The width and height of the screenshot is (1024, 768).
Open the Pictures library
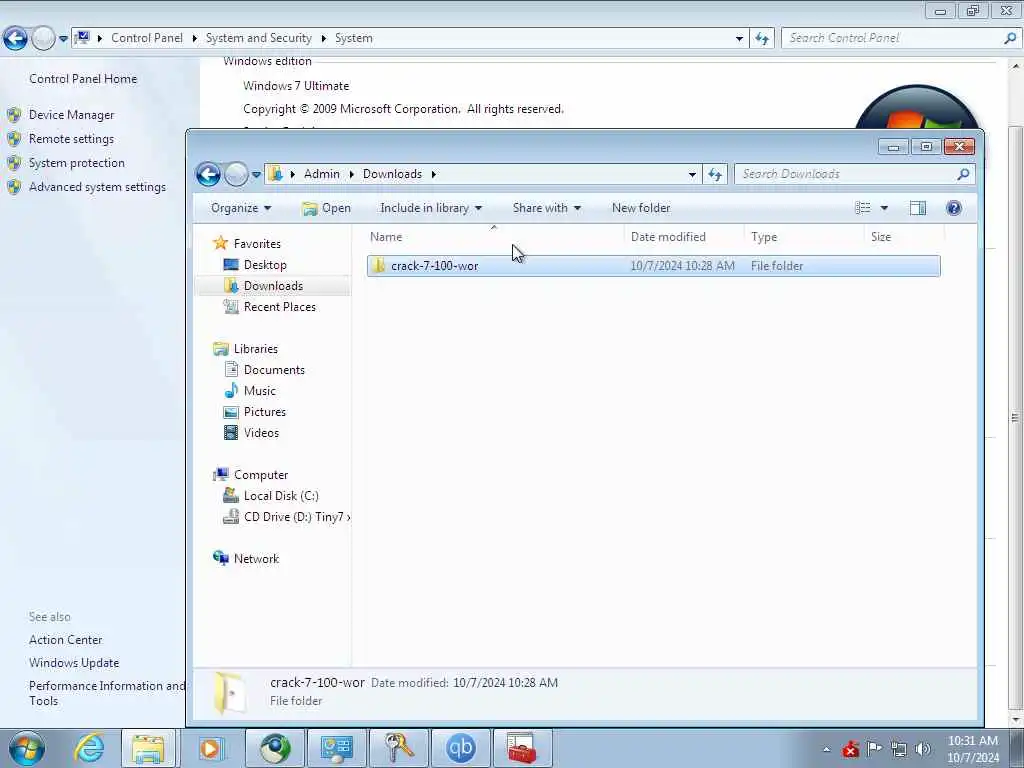[264, 411]
